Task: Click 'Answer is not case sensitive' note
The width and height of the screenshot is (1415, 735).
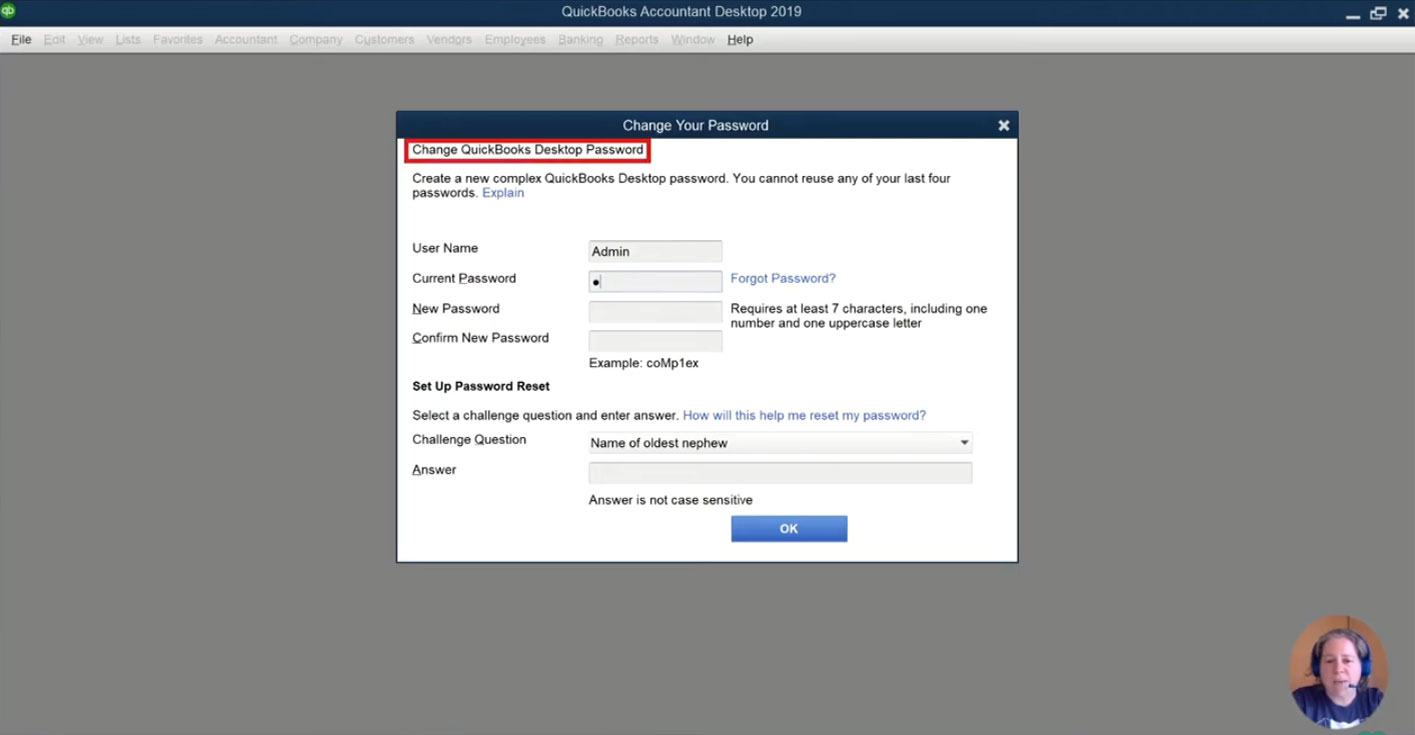Action: (671, 500)
